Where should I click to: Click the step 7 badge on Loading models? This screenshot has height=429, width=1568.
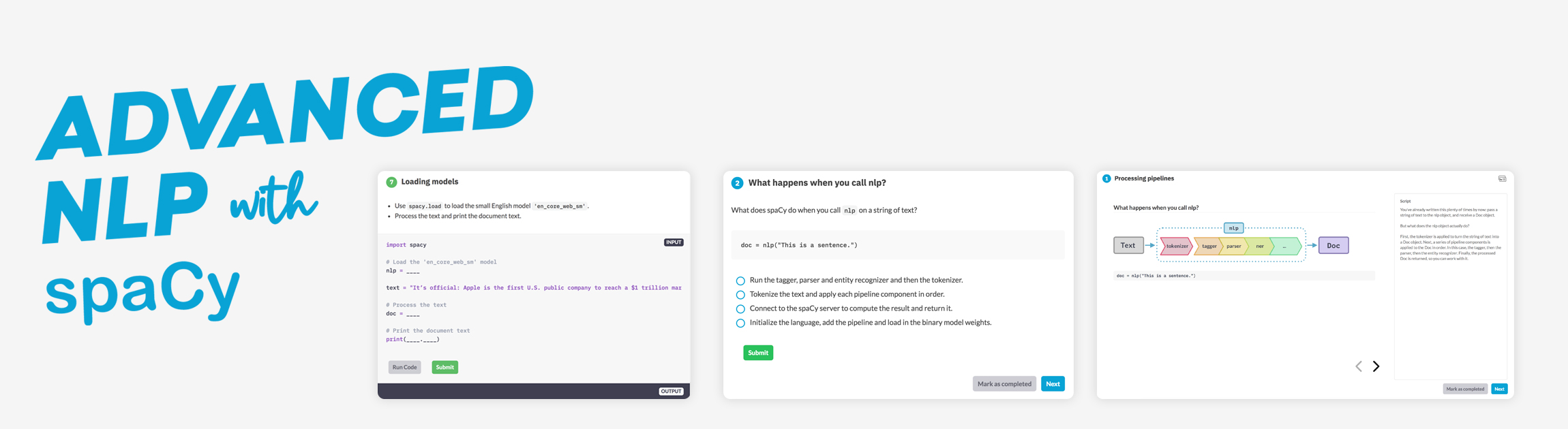[391, 182]
